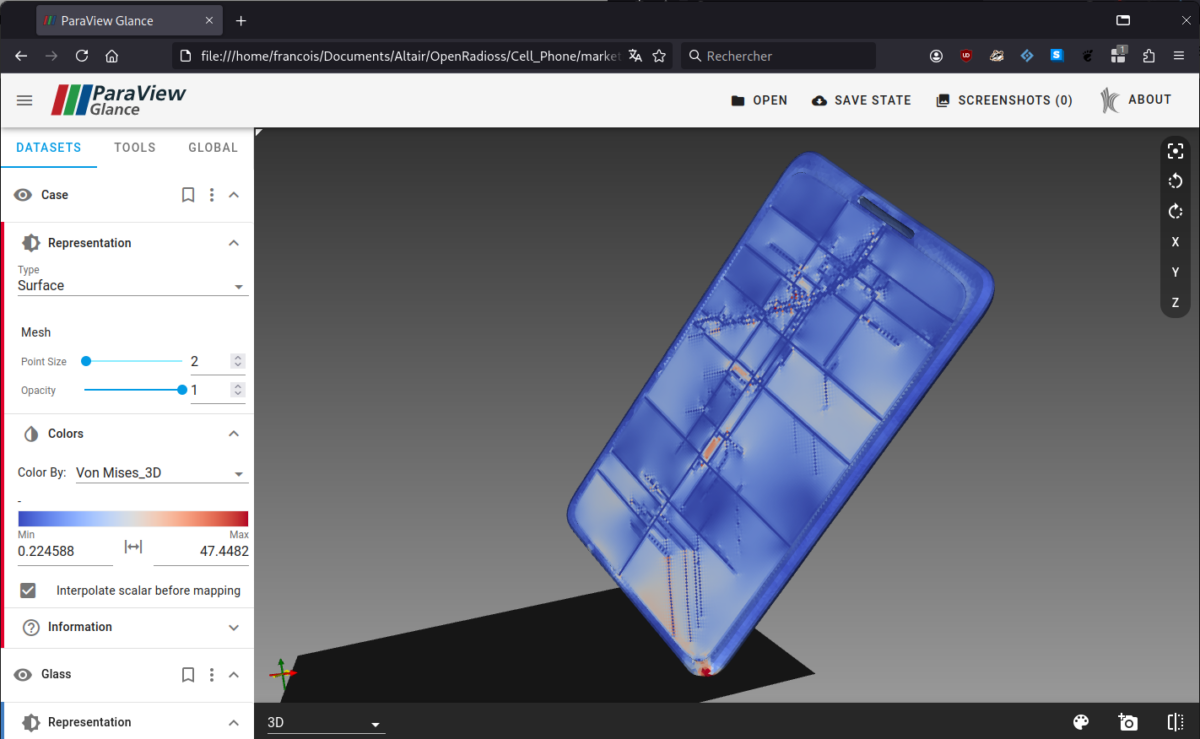Toggle visibility of the Glass dataset
This screenshot has width=1200, height=739.
(22, 674)
